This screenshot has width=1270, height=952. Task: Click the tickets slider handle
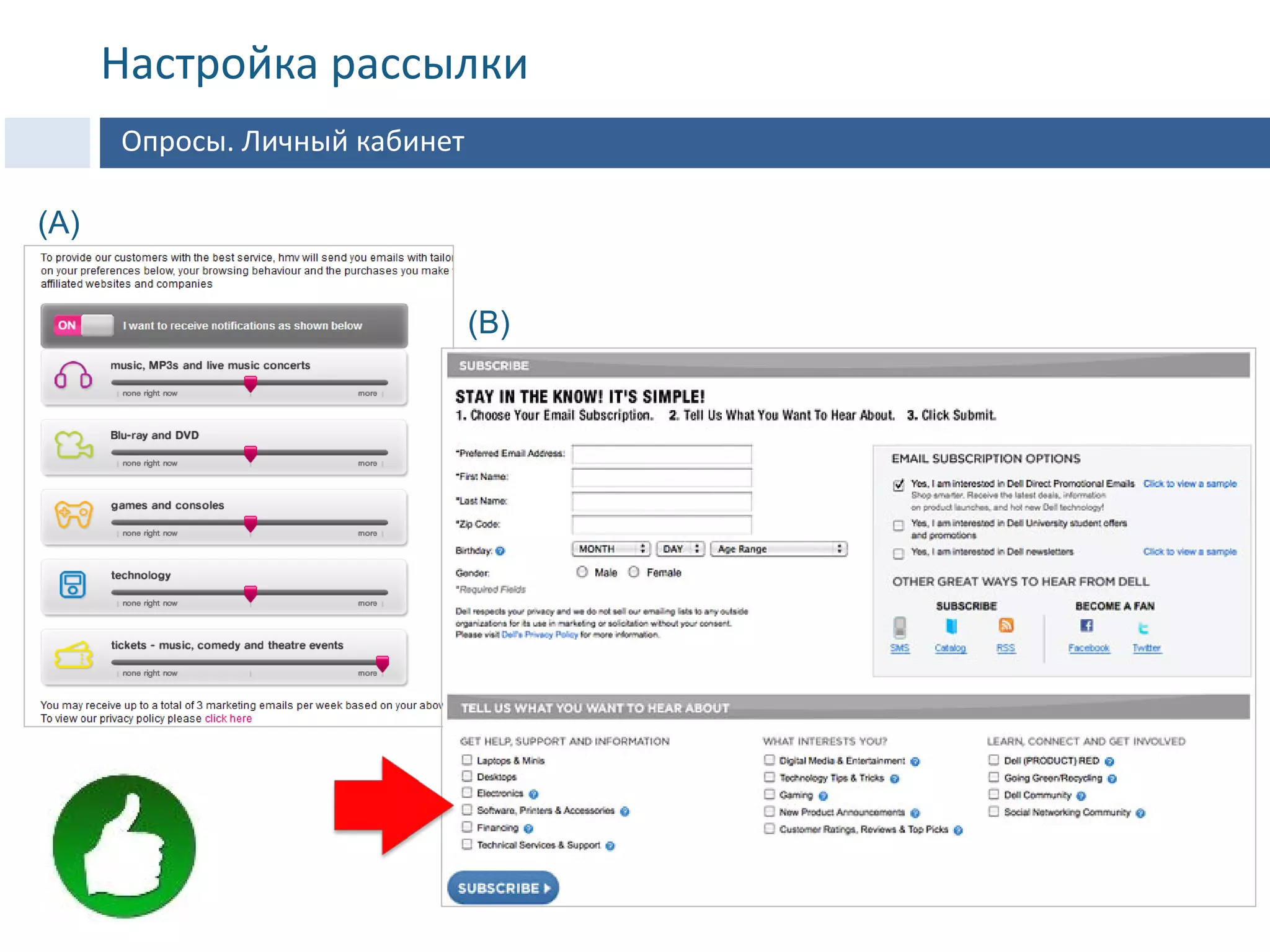383,664
